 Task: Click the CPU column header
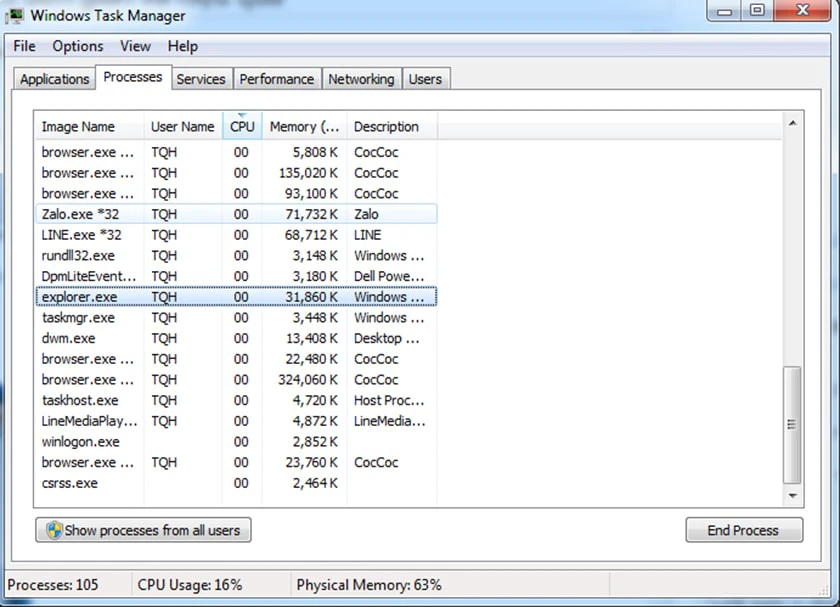pyautogui.click(x=242, y=126)
